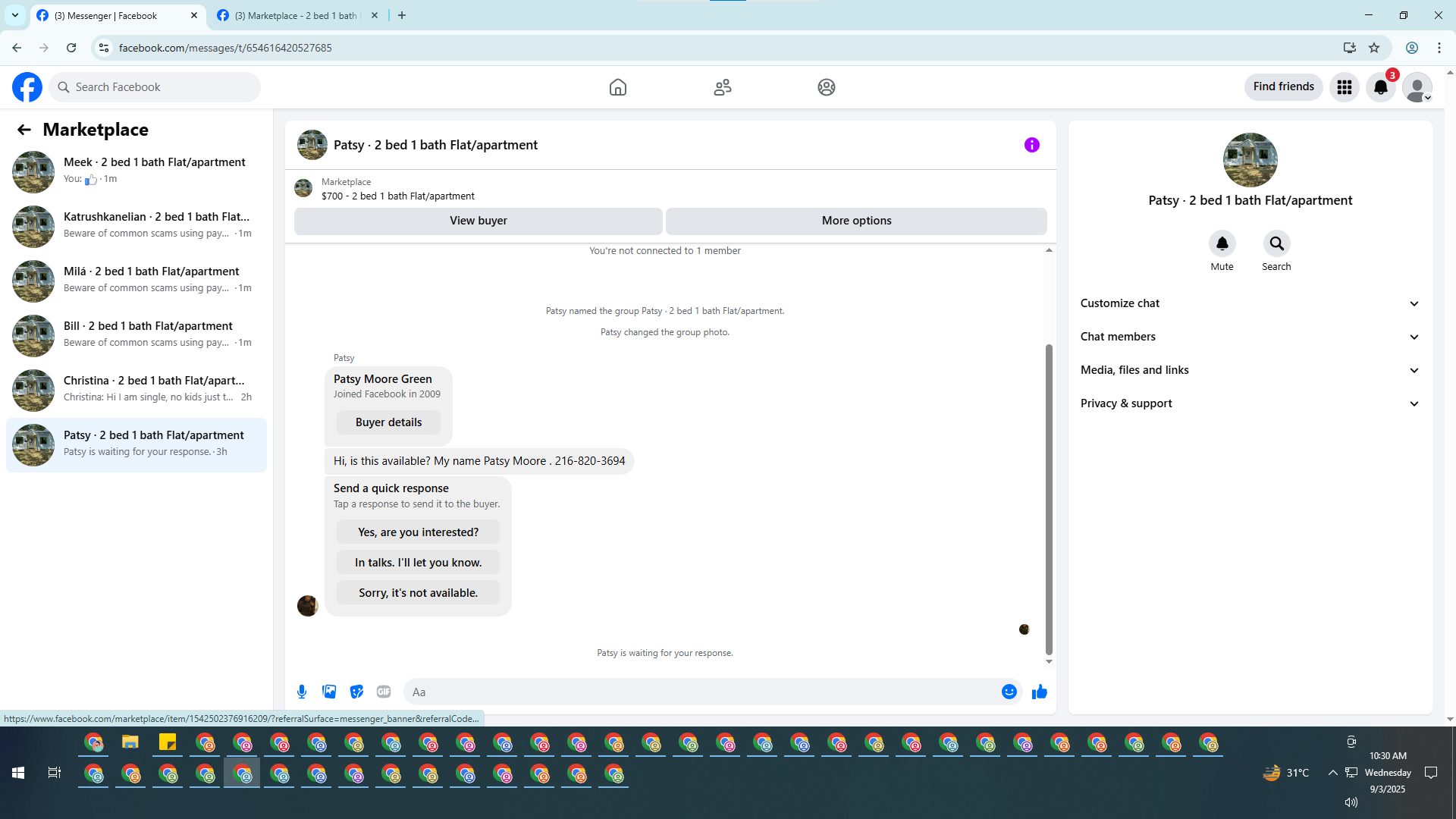Open the weather widget showing 31°C
Image resolution: width=1456 pixels, height=819 pixels.
coord(1286,773)
